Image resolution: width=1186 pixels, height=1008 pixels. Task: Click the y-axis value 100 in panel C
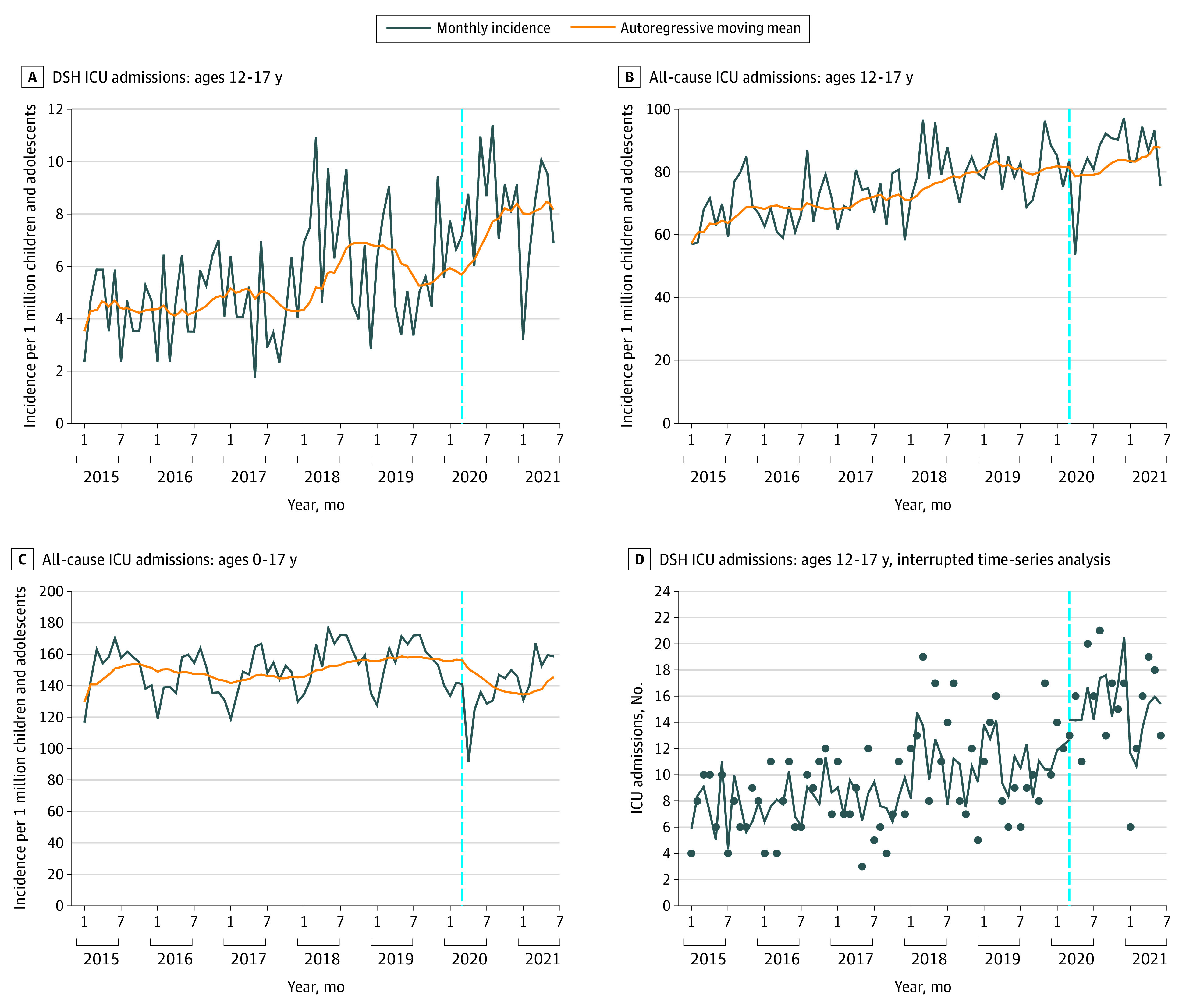pos(51,749)
